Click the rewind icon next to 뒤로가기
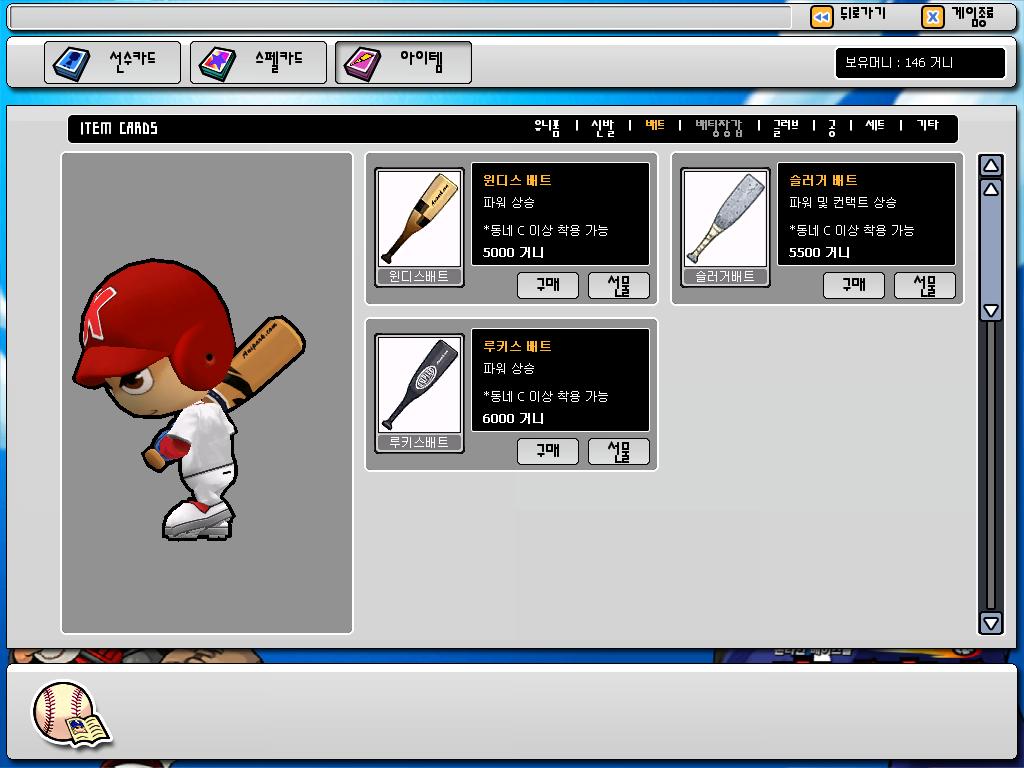 tap(822, 17)
